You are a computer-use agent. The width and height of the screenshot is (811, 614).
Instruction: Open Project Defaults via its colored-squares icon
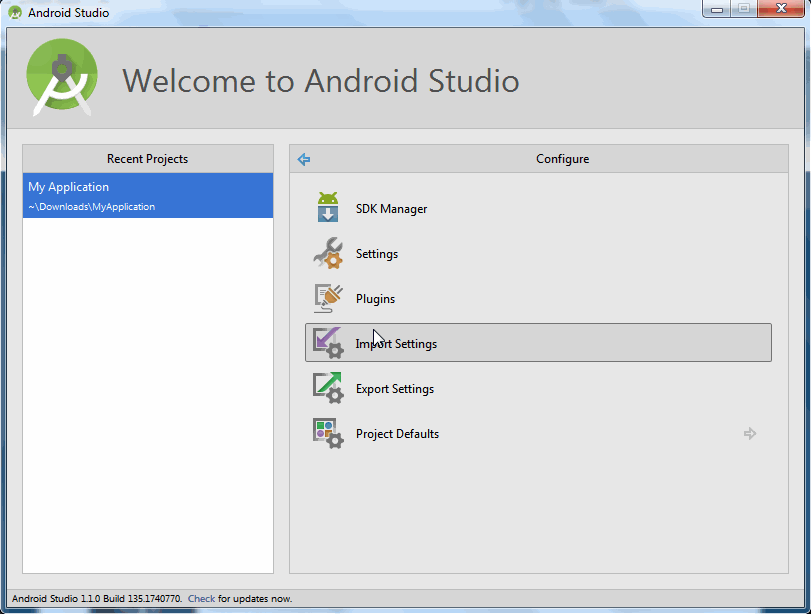tap(327, 433)
